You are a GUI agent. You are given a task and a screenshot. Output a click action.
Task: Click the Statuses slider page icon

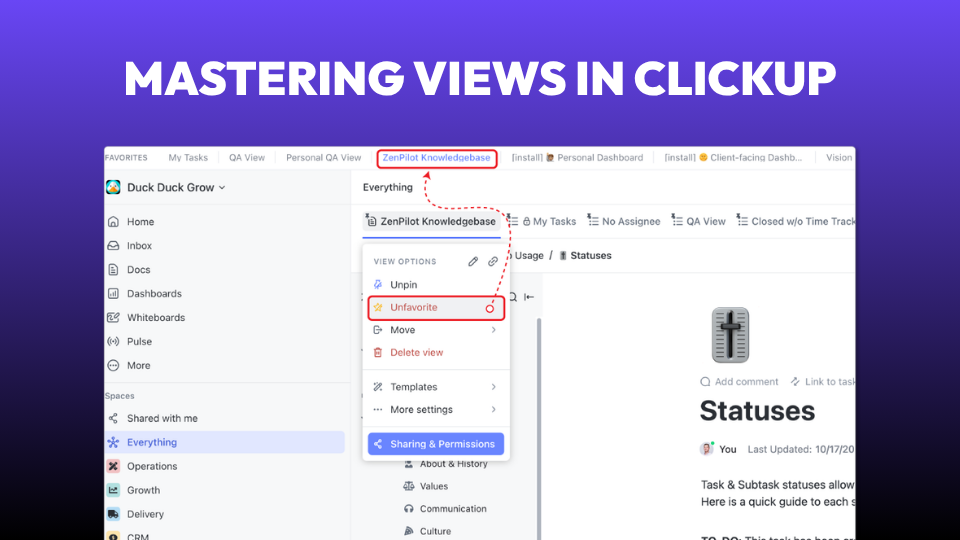[730, 335]
